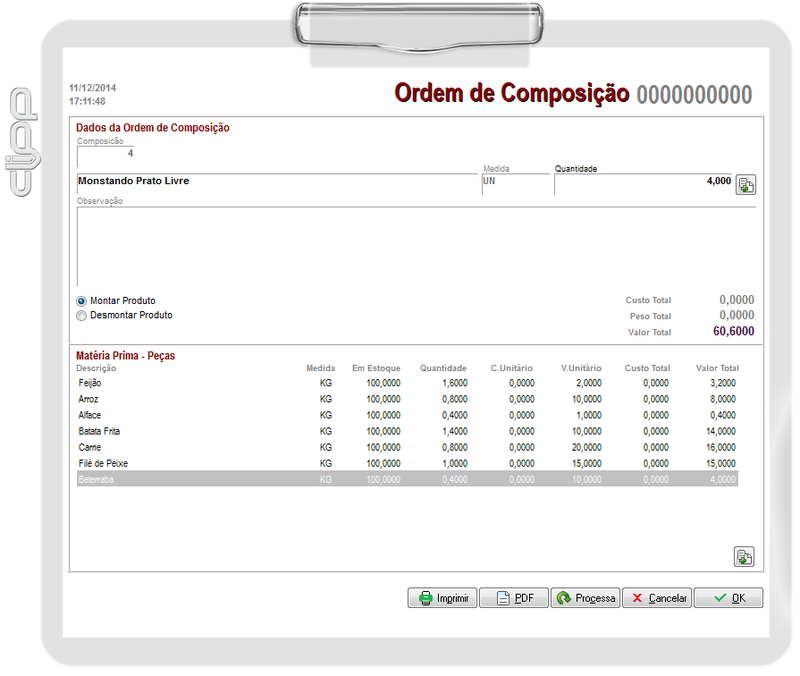Click the add item icon below materials table
800x676 pixels.
click(743, 557)
